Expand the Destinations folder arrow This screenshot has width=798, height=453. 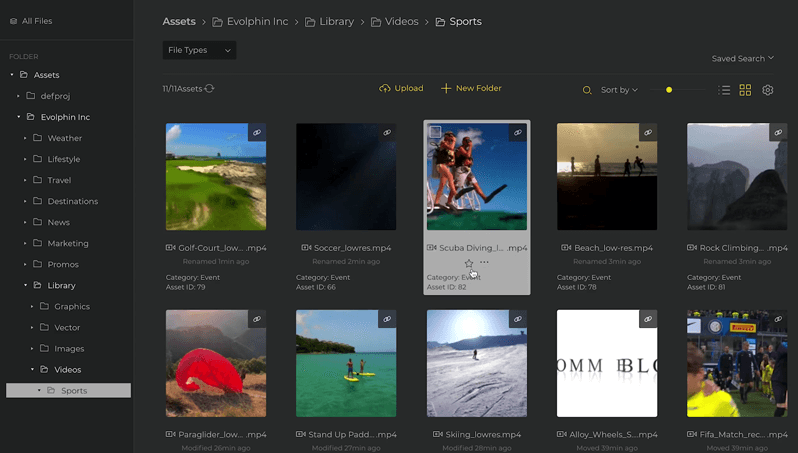(25, 201)
